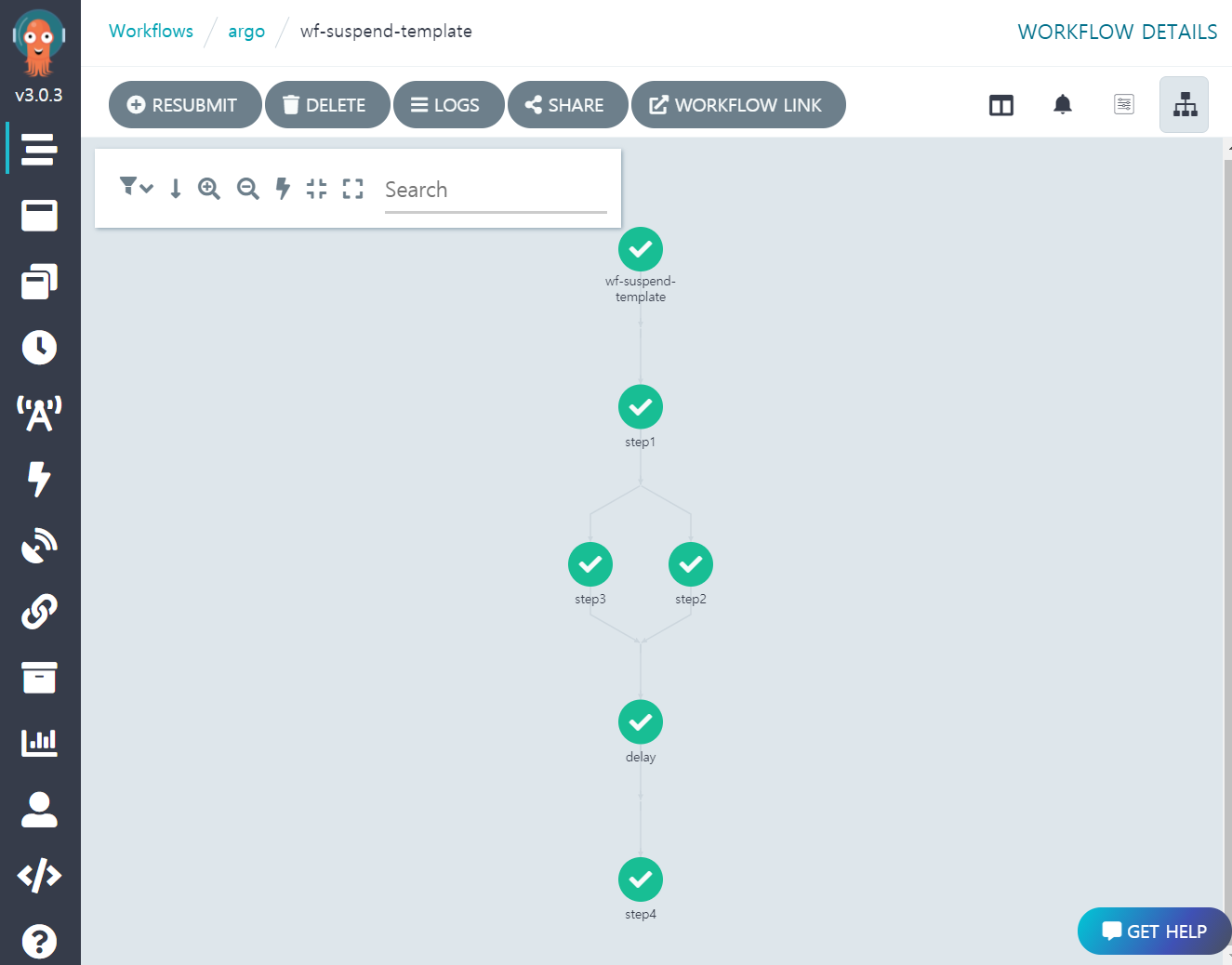Open API Docs code icon
The image size is (1232, 965).
pyautogui.click(x=39, y=875)
